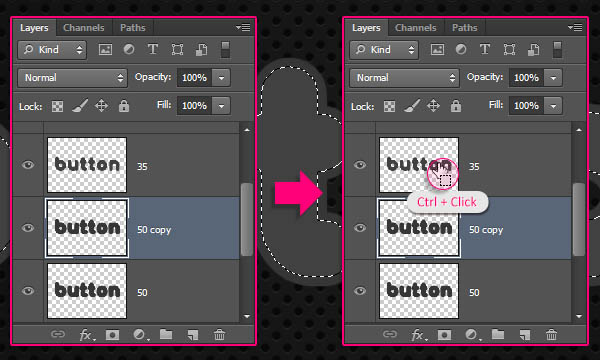
Task: Toggle layer filtering switch in left panel
Action: [x=225, y=50]
